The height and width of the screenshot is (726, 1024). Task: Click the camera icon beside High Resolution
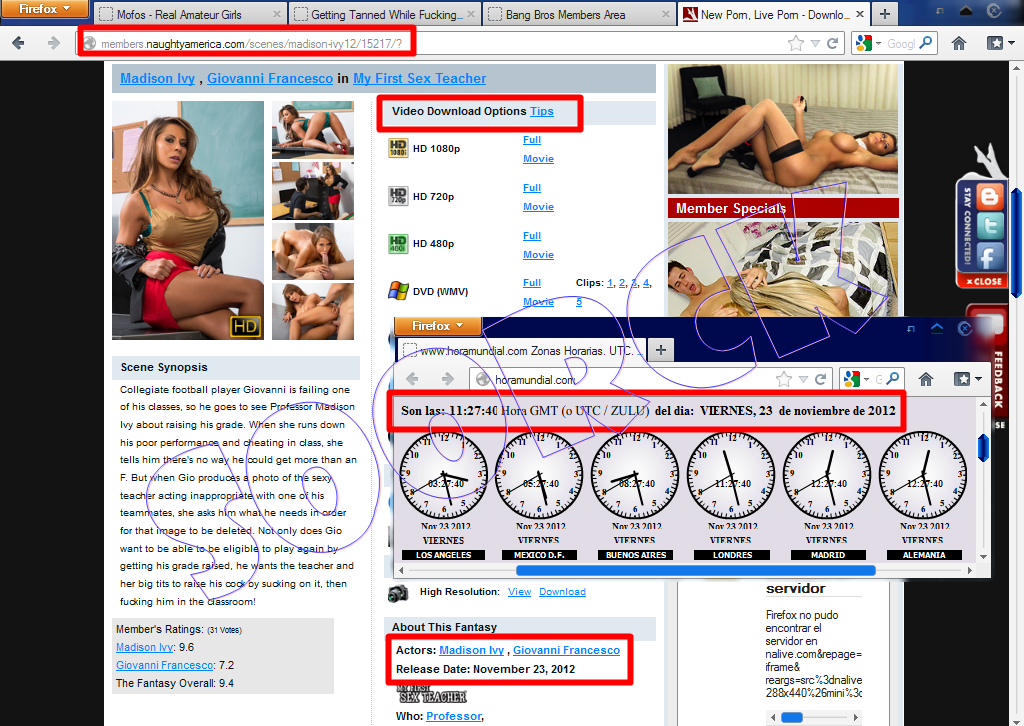[398, 593]
